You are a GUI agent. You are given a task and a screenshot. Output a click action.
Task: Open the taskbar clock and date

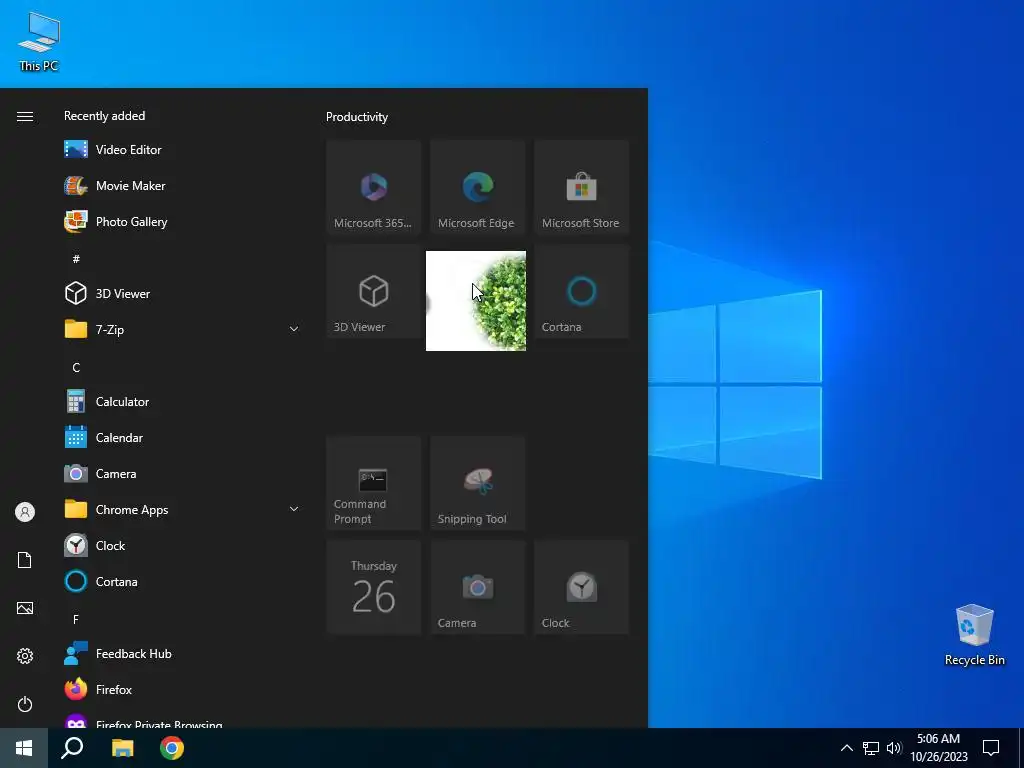tap(938, 748)
